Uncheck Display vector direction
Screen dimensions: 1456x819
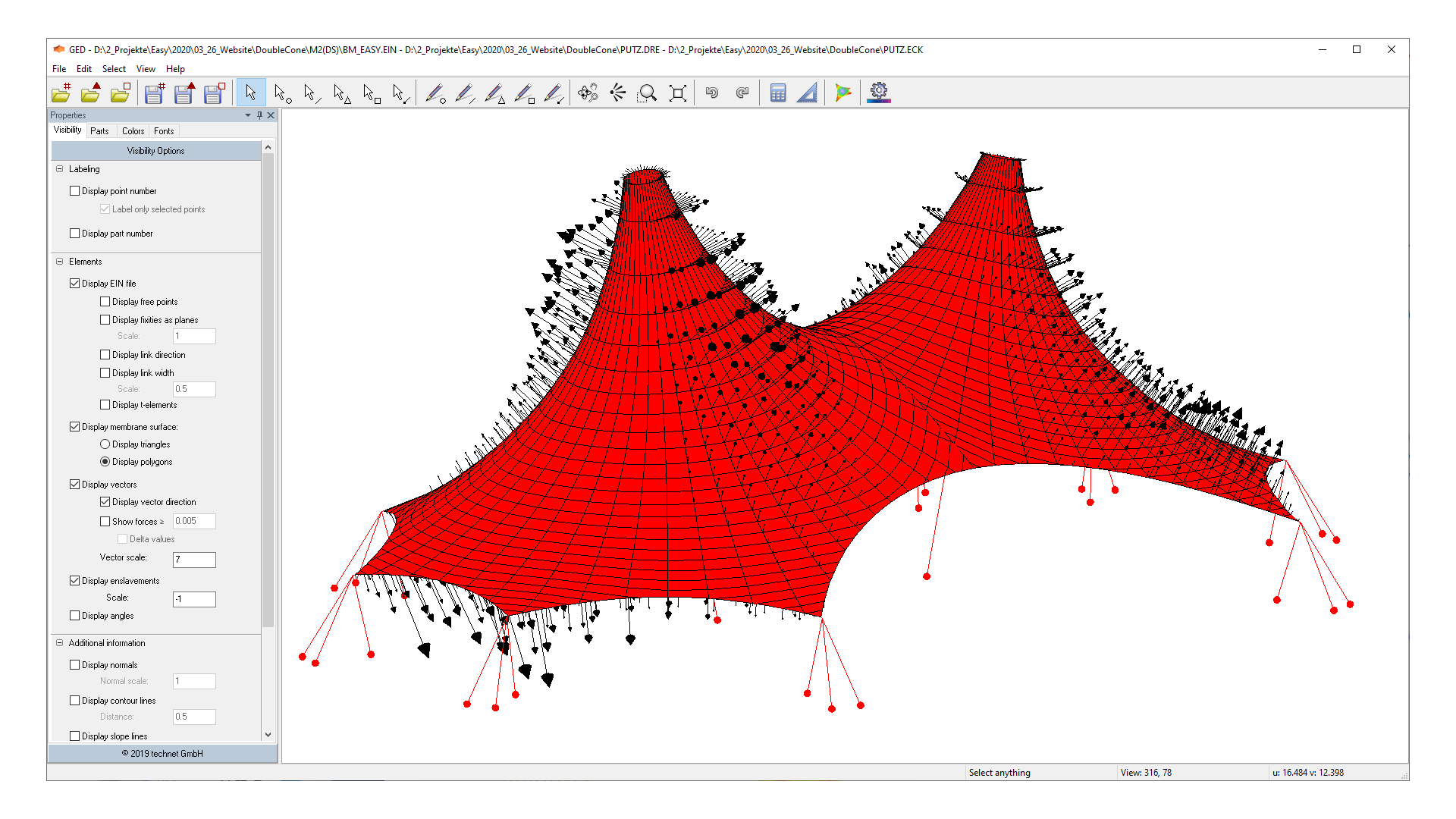tap(105, 501)
